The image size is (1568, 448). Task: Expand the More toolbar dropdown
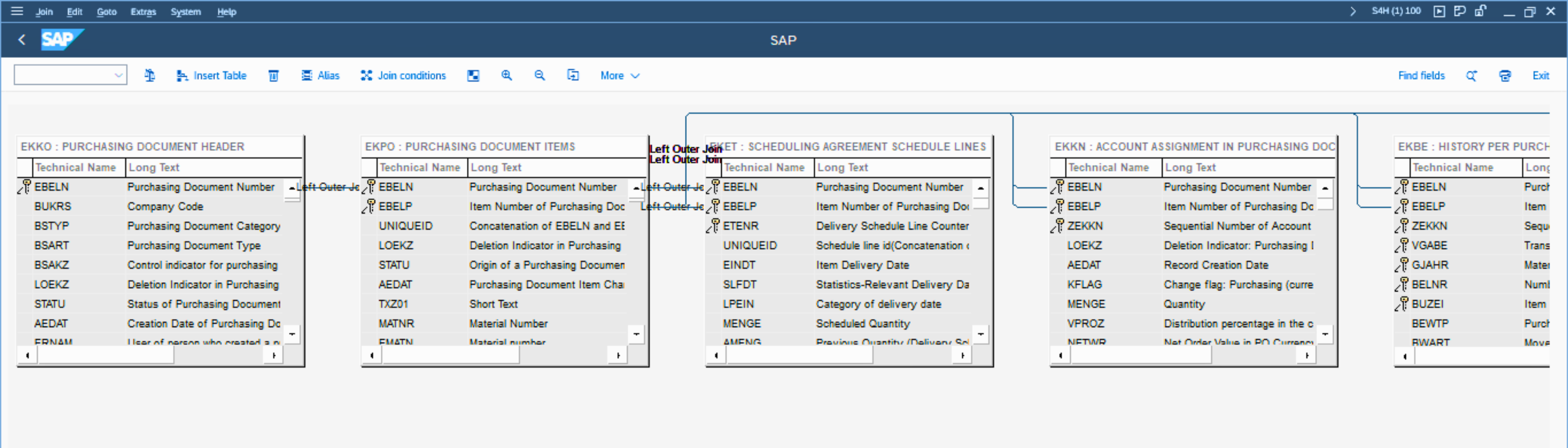click(620, 75)
